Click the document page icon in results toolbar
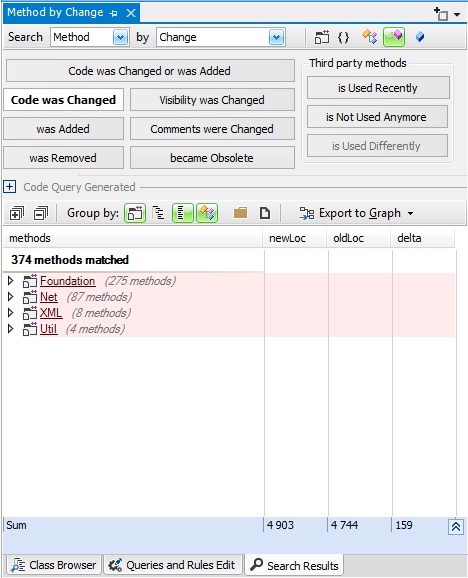The height and width of the screenshot is (578, 468). 265,213
